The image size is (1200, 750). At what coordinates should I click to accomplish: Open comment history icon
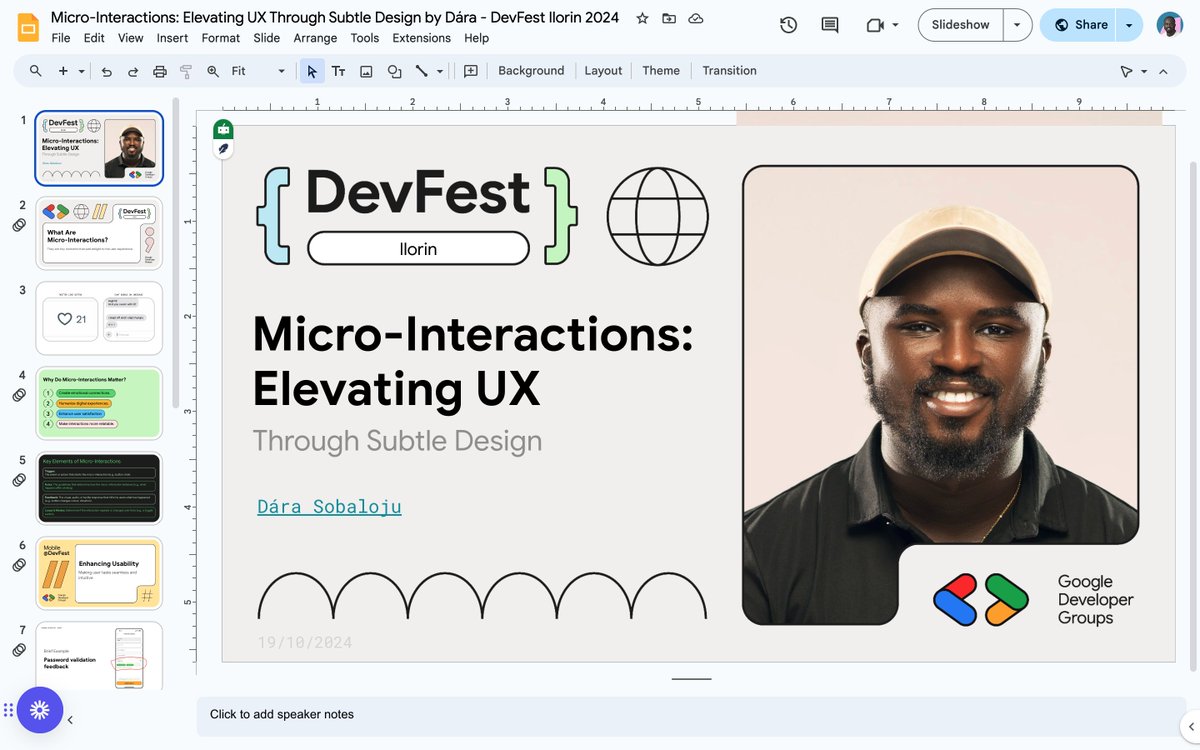830,25
